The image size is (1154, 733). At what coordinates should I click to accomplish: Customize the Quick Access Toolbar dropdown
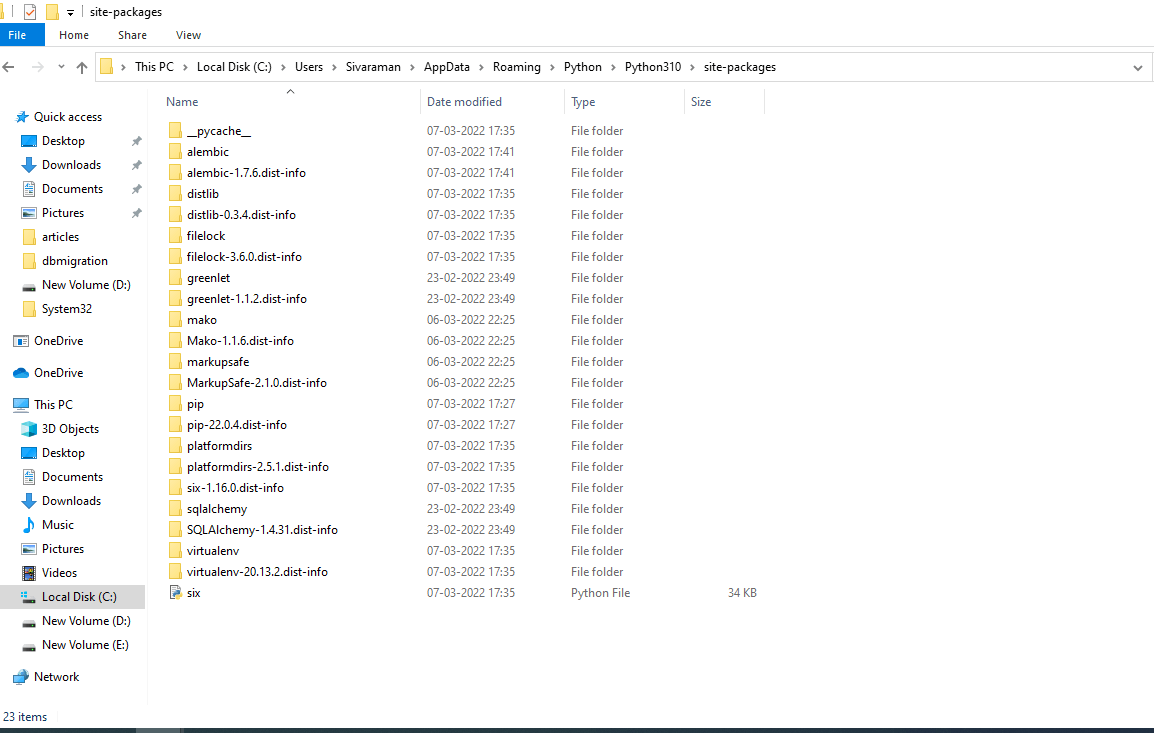(x=69, y=11)
